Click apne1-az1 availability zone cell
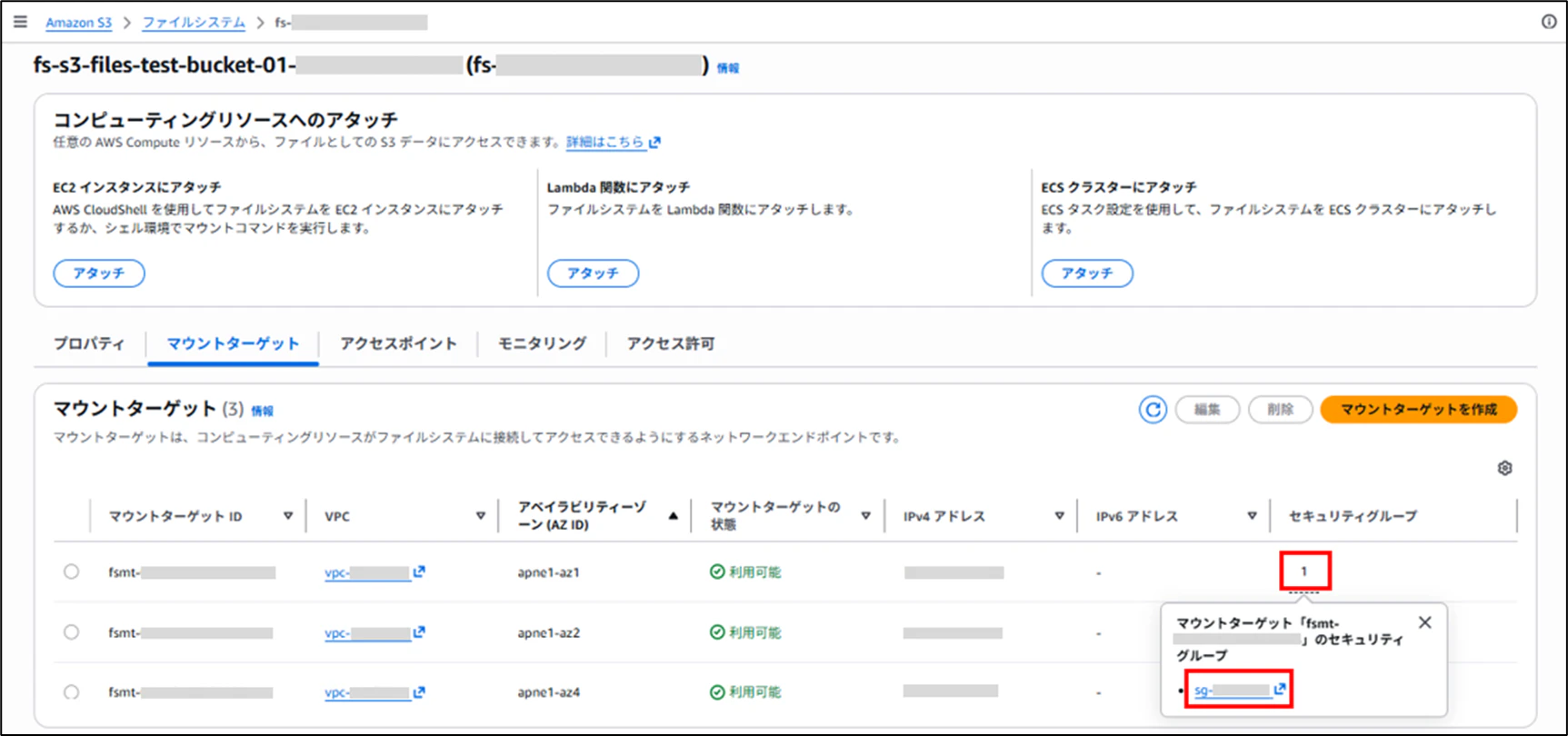This screenshot has width=1568, height=736. (x=548, y=572)
